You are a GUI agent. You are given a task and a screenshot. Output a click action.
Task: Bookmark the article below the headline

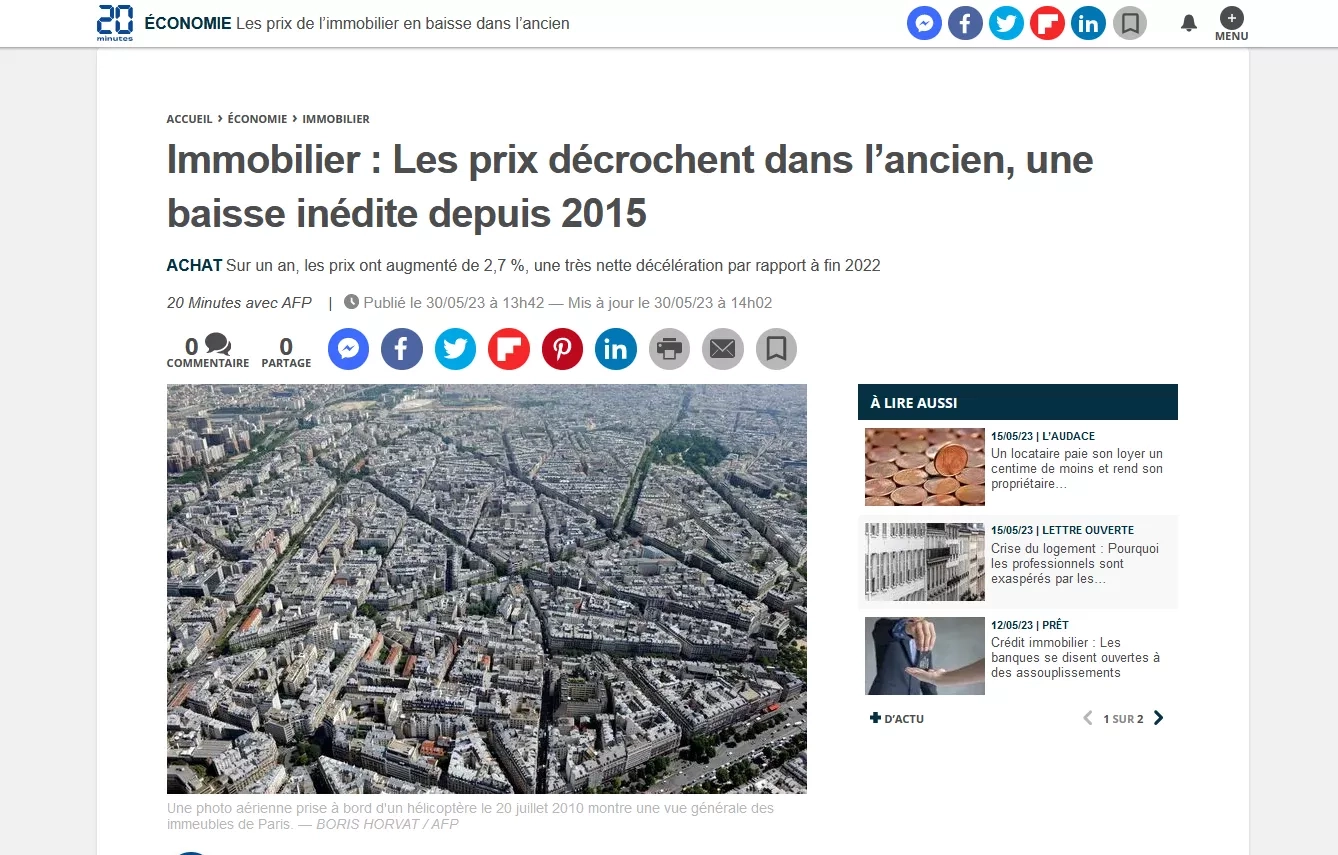coord(776,349)
